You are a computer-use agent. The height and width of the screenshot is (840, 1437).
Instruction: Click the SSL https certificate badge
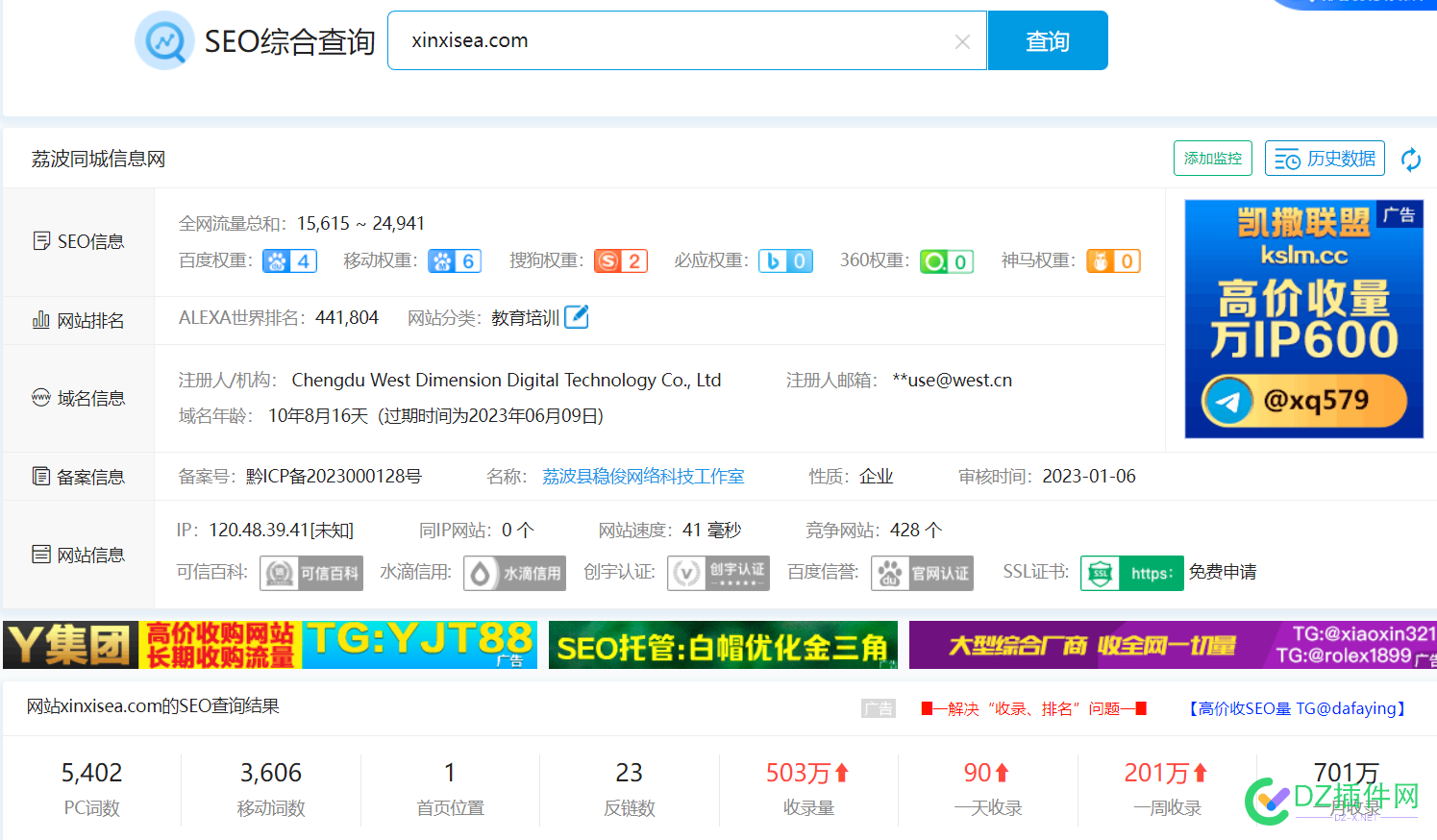click(1131, 573)
